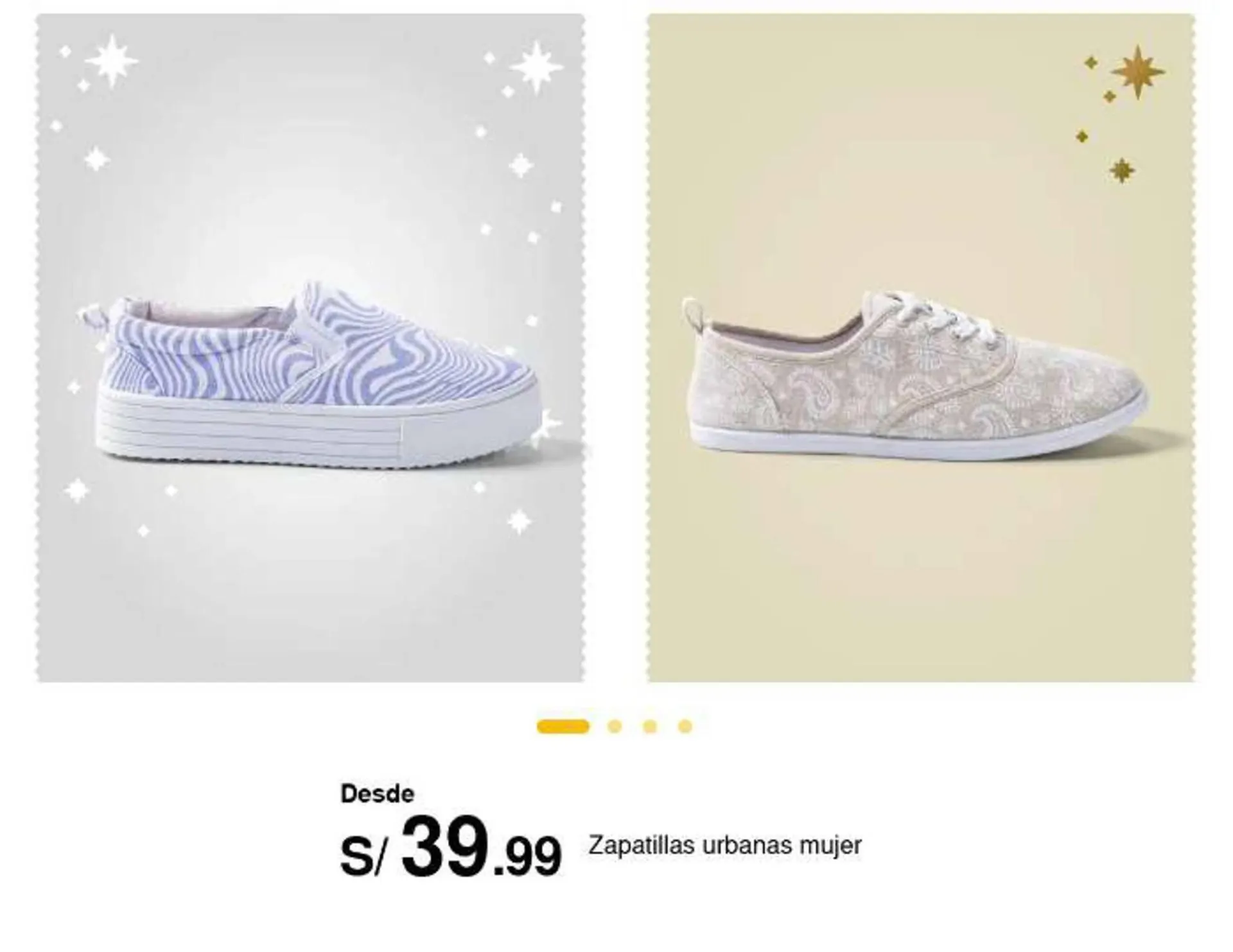The image size is (1233, 952).
Task: Click the large white star top-left of gray card
Action: tap(112, 61)
